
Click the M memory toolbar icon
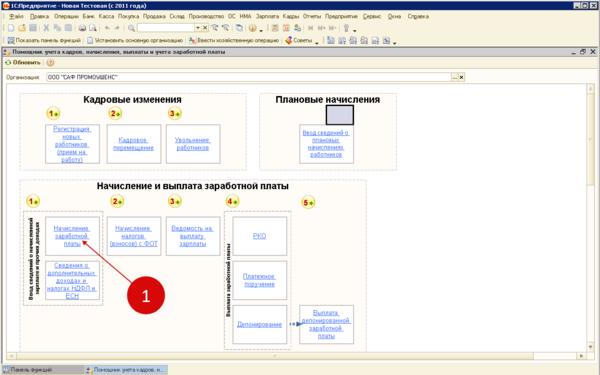click(310, 28)
